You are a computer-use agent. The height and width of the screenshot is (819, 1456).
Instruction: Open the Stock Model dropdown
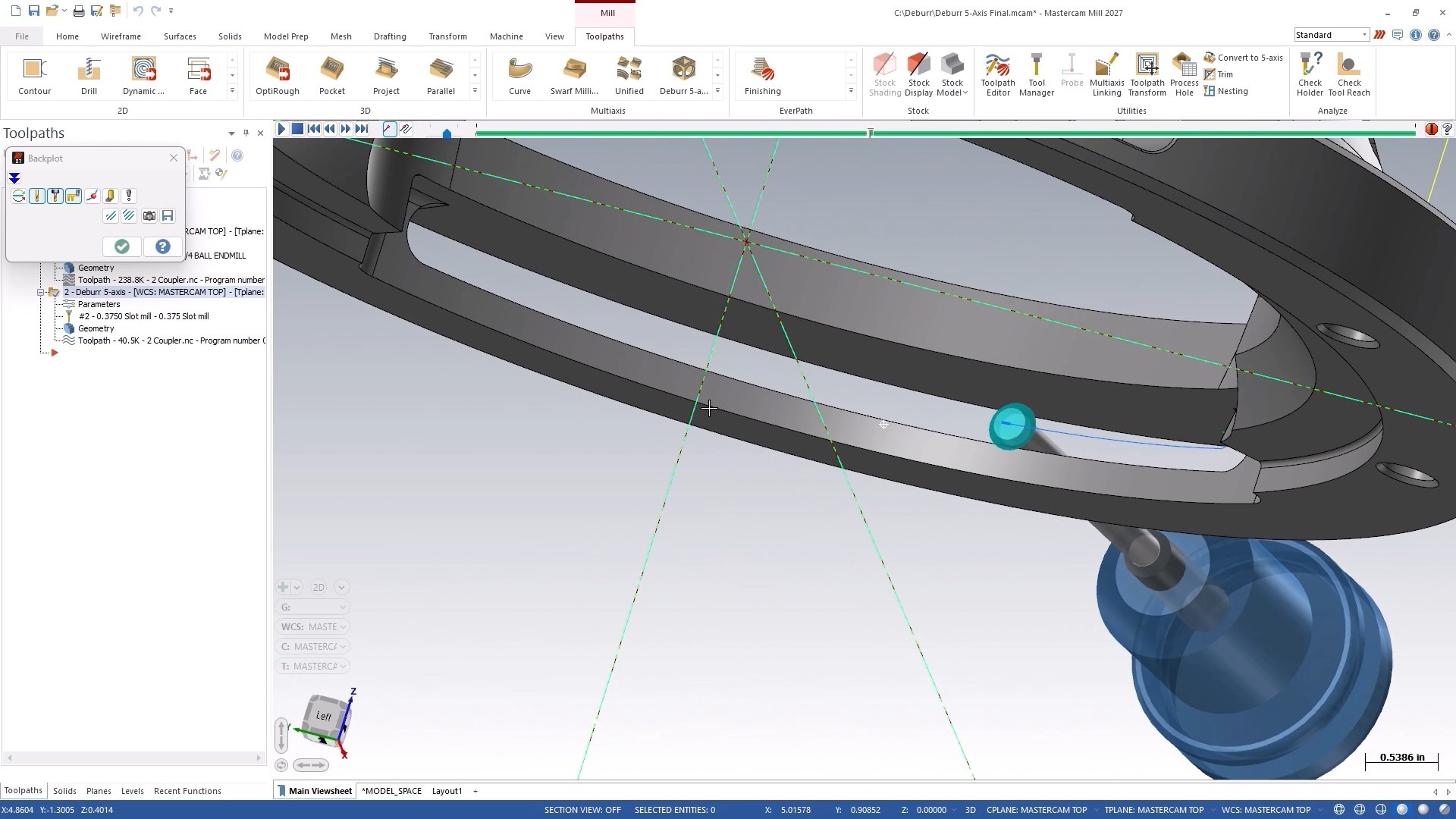point(952,75)
